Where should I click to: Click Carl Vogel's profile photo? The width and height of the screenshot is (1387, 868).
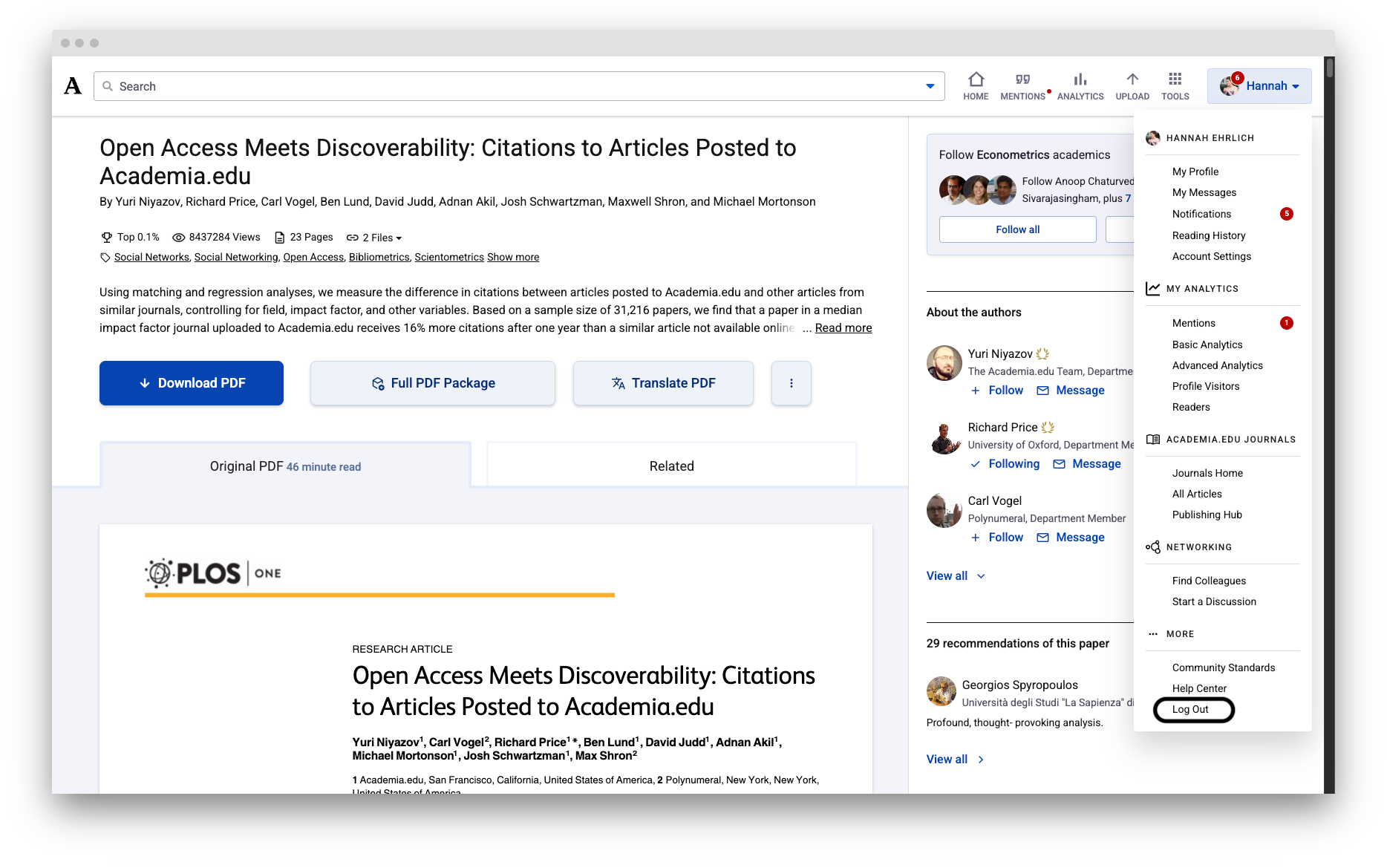pos(944,510)
